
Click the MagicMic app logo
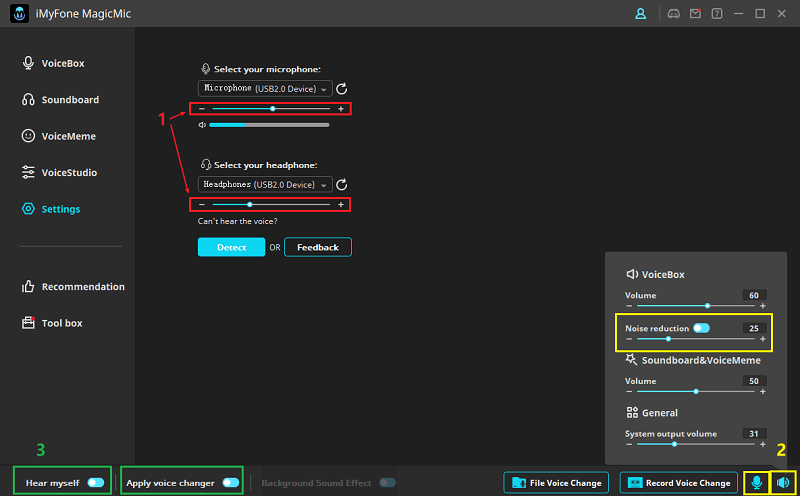click(x=19, y=14)
